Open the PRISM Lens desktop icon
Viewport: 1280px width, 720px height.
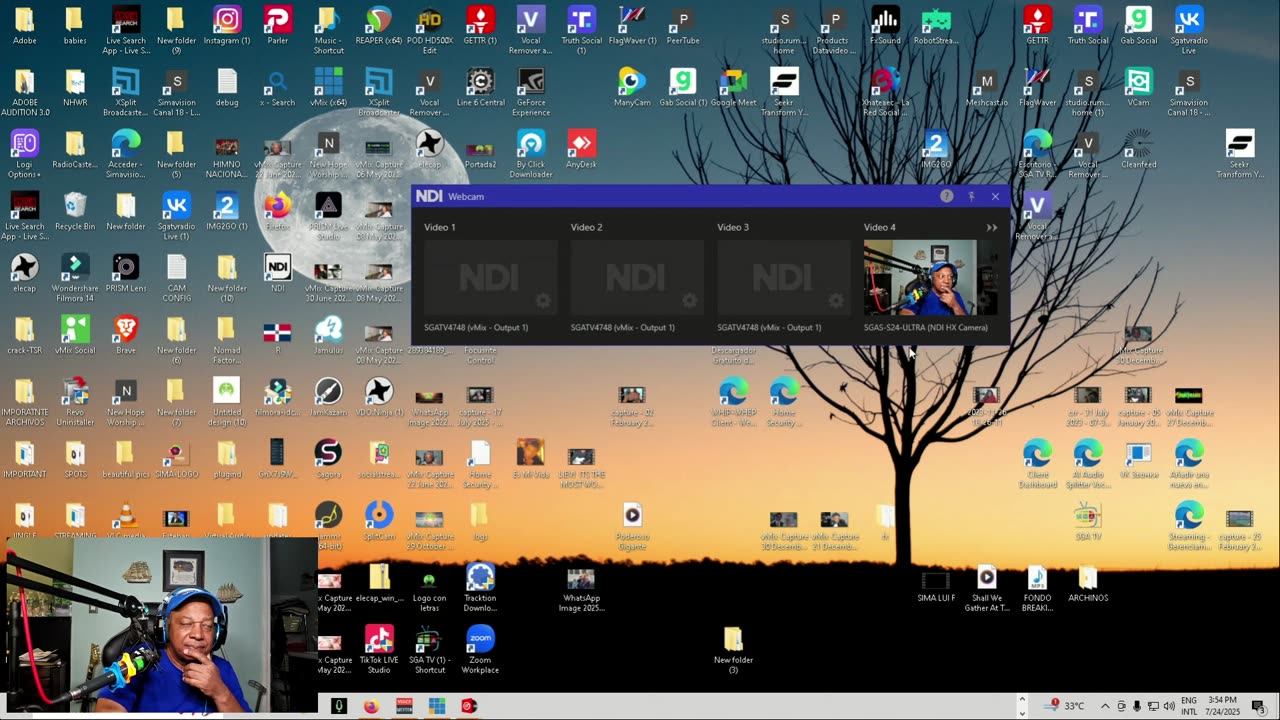tap(126, 274)
